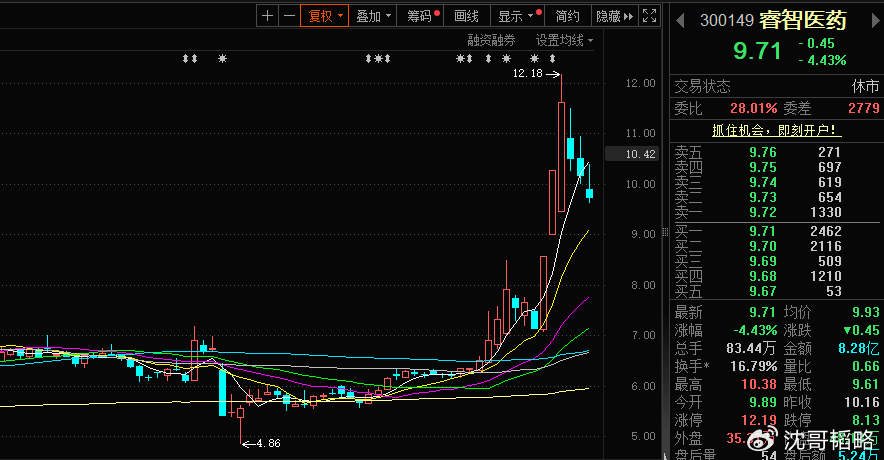Click the minus zoom-out icon
The width and height of the screenshot is (884, 460).
[289, 15]
